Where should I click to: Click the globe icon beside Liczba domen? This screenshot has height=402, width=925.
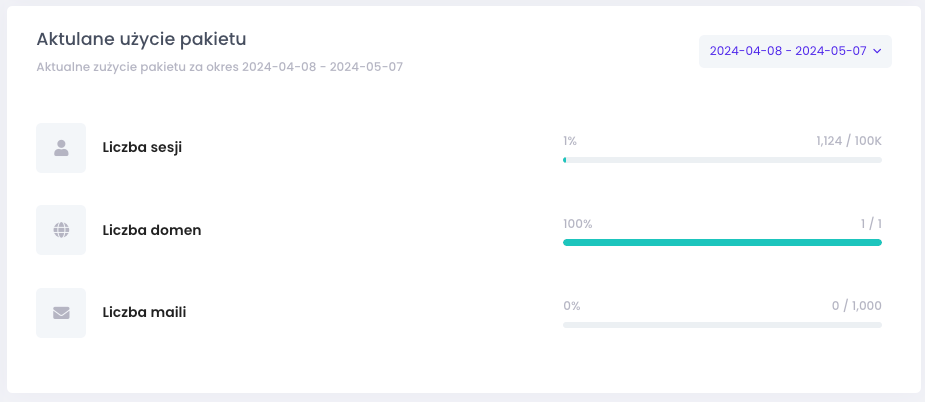[x=61, y=230]
